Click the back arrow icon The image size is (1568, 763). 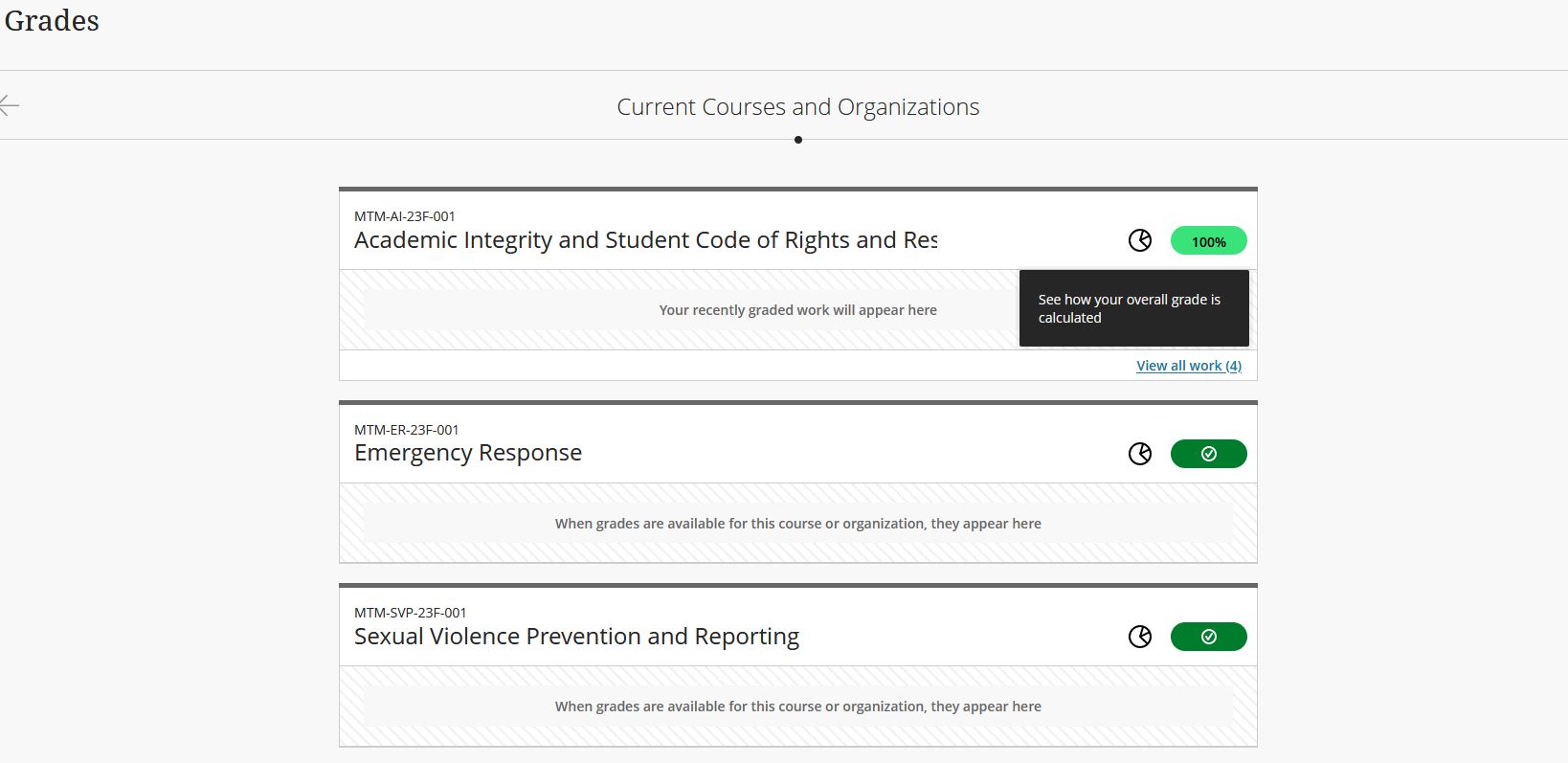pos(10,105)
